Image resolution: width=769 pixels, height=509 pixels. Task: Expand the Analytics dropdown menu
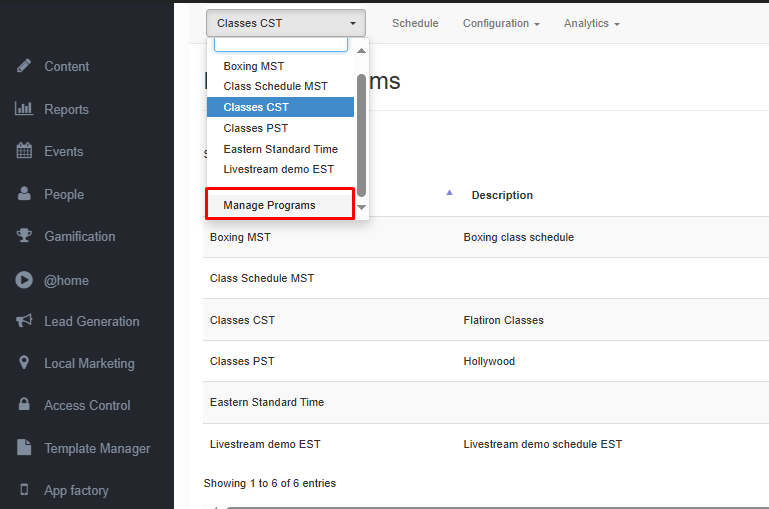coord(591,23)
